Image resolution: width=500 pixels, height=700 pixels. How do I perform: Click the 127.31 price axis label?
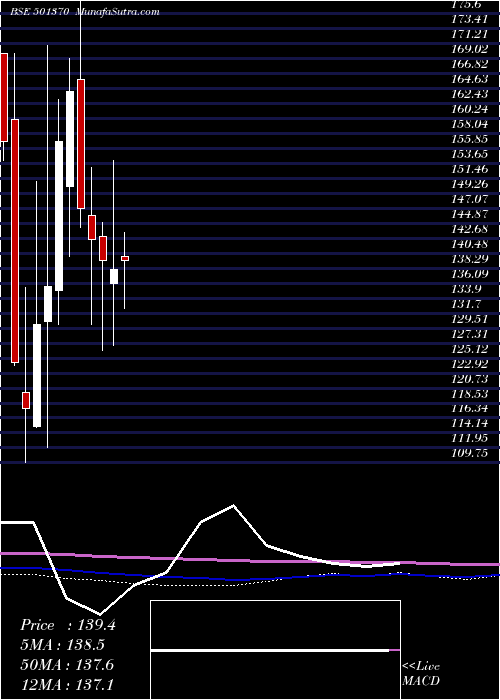coord(471,334)
